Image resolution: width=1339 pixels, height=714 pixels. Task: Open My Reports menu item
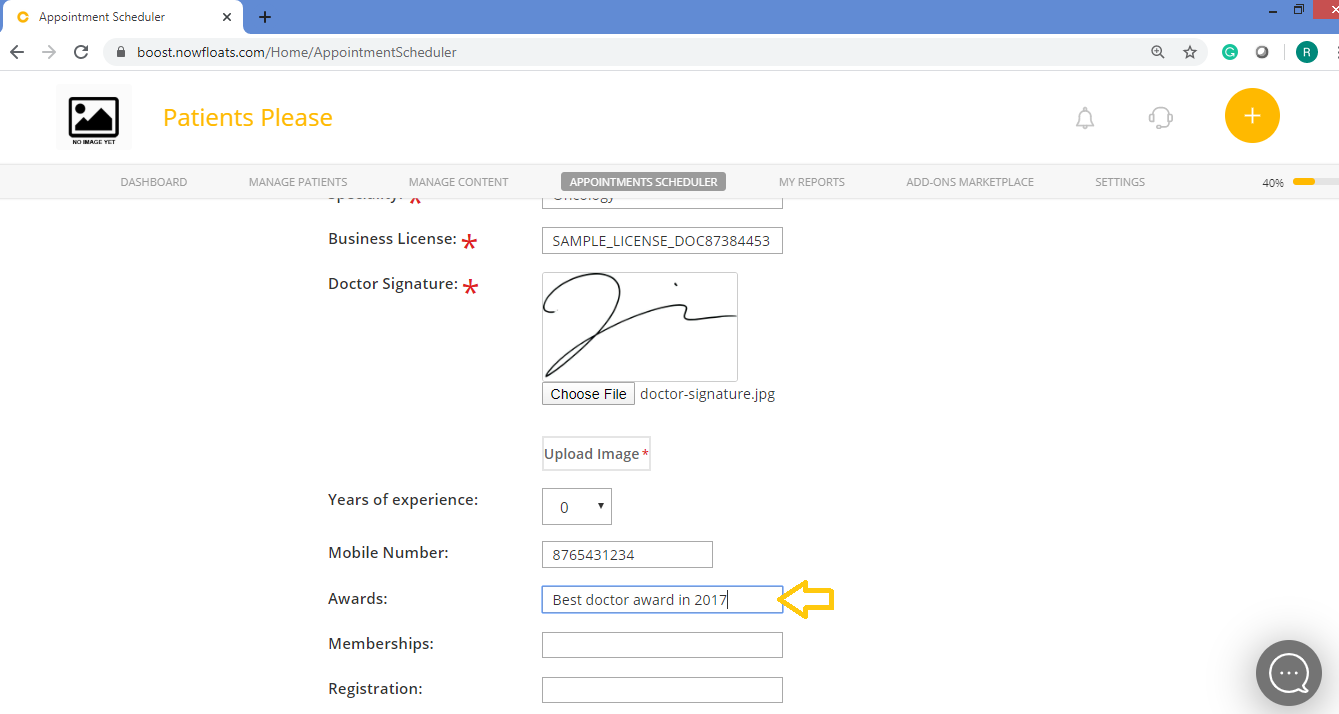pyautogui.click(x=812, y=182)
